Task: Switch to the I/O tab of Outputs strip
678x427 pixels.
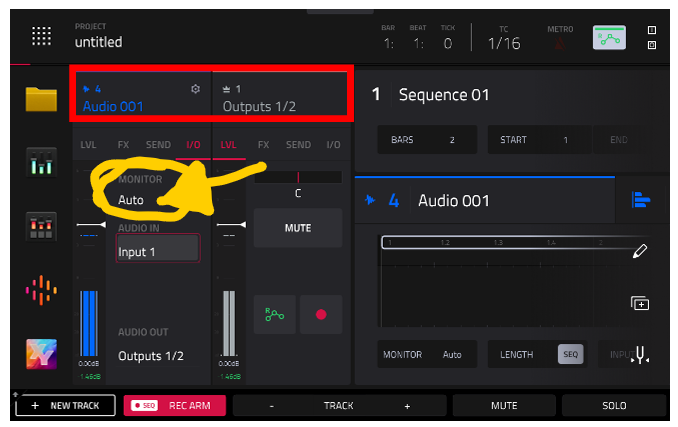Action: (x=333, y=145)
